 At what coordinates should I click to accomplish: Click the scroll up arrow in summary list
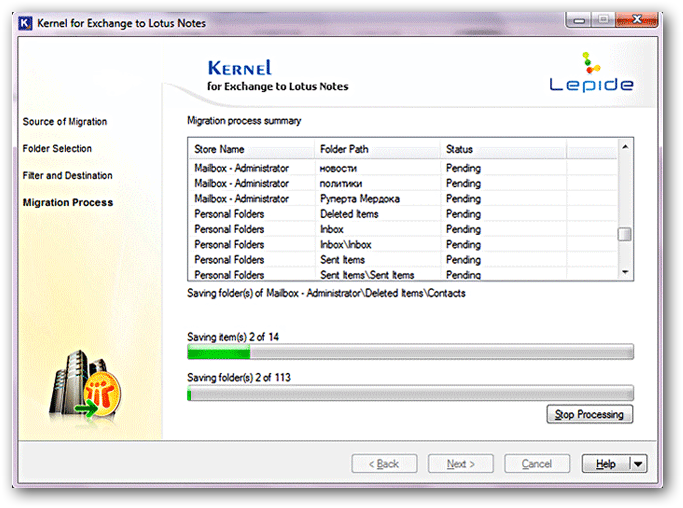[x=625, y=147]
